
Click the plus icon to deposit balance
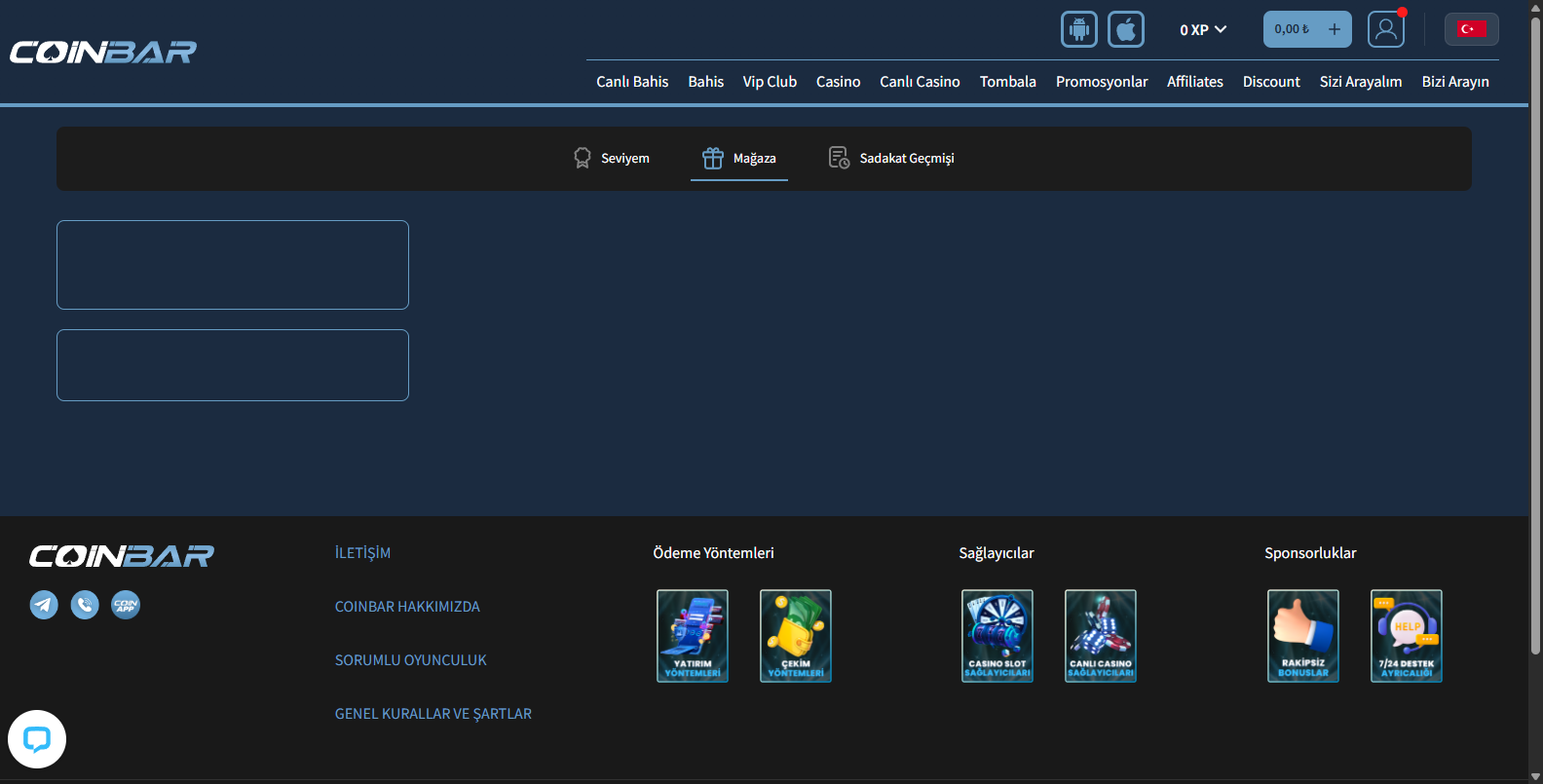pyautogui.click(x=1334, y=29)
